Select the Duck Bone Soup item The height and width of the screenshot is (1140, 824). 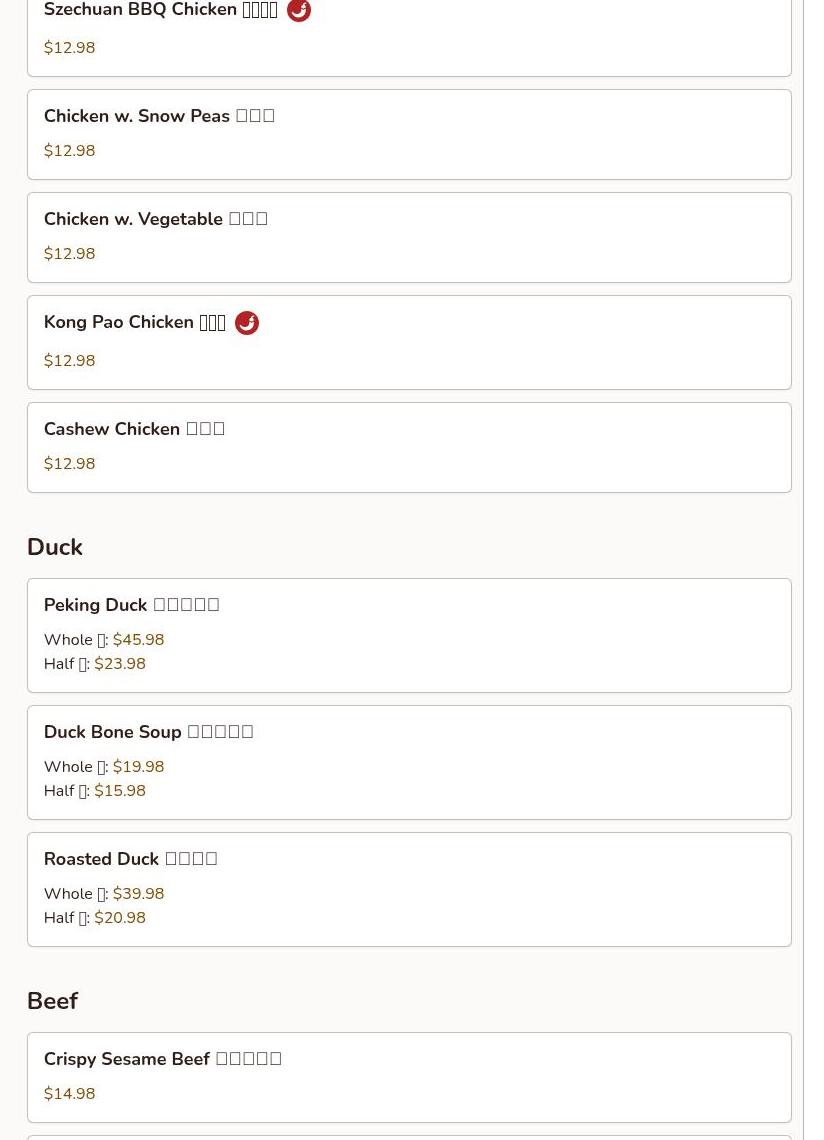point(409,763)
